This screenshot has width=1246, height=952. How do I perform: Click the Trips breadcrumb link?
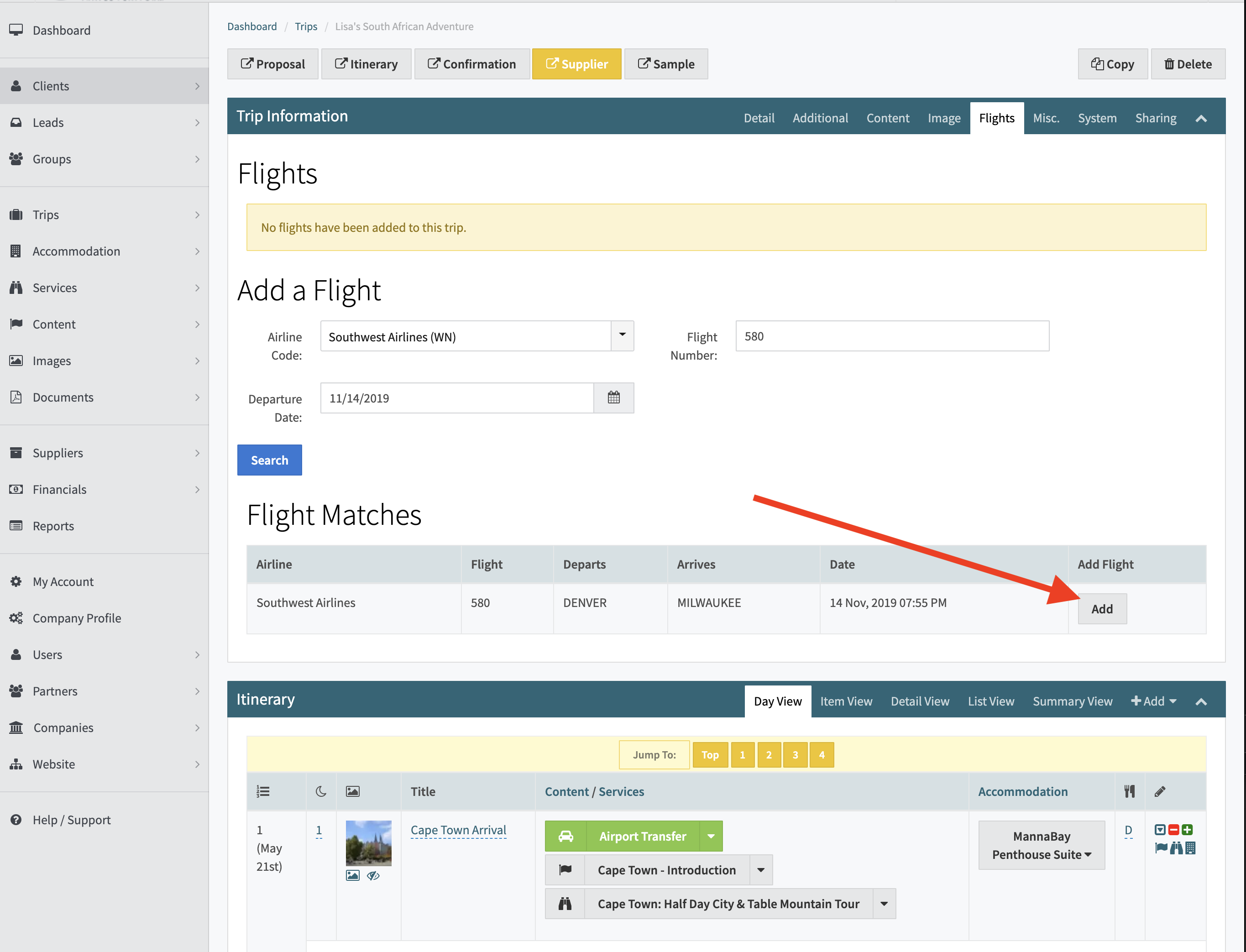pyautogui.click(x=305, y=26)
